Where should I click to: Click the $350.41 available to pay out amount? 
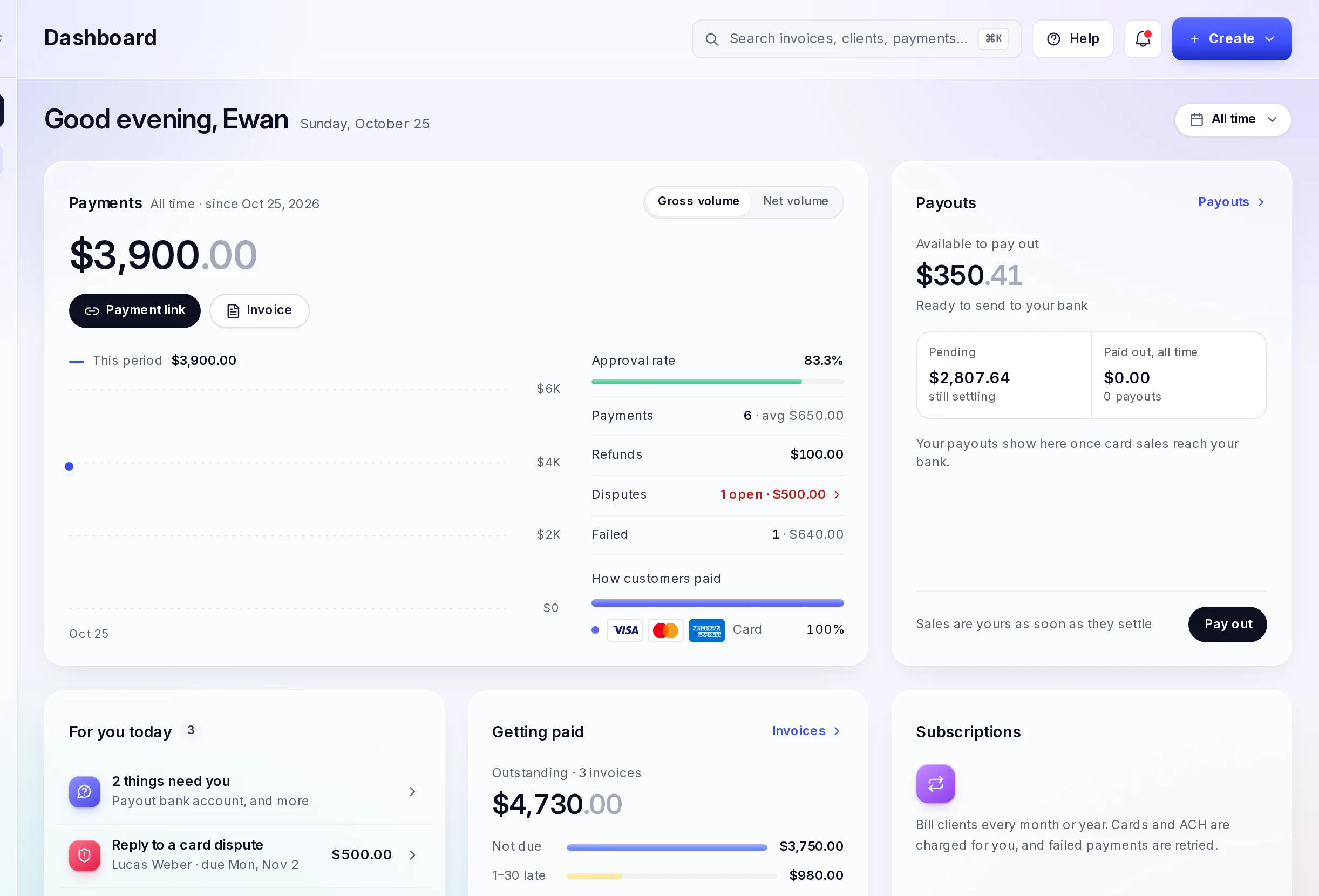969,275
